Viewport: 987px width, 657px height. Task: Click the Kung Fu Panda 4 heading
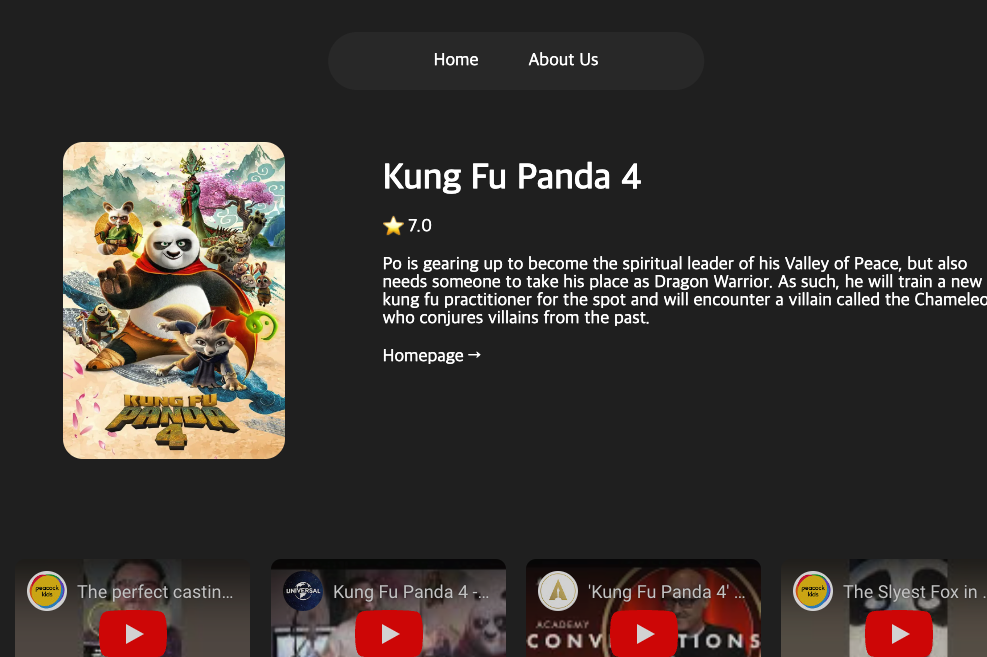click(512, 176)
